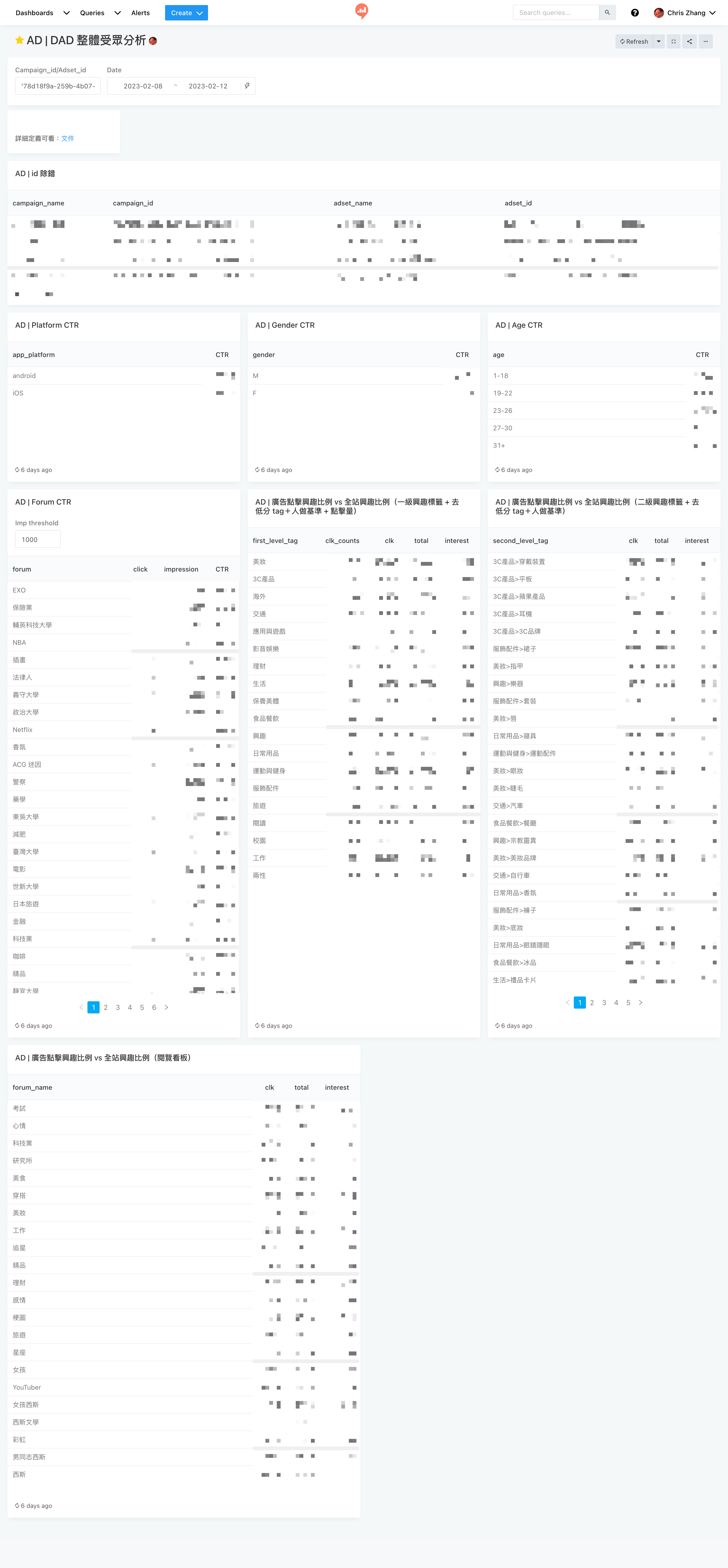Click the 19-22 age row
This screenshot has width=728, height=1568.
pos(604,393)
